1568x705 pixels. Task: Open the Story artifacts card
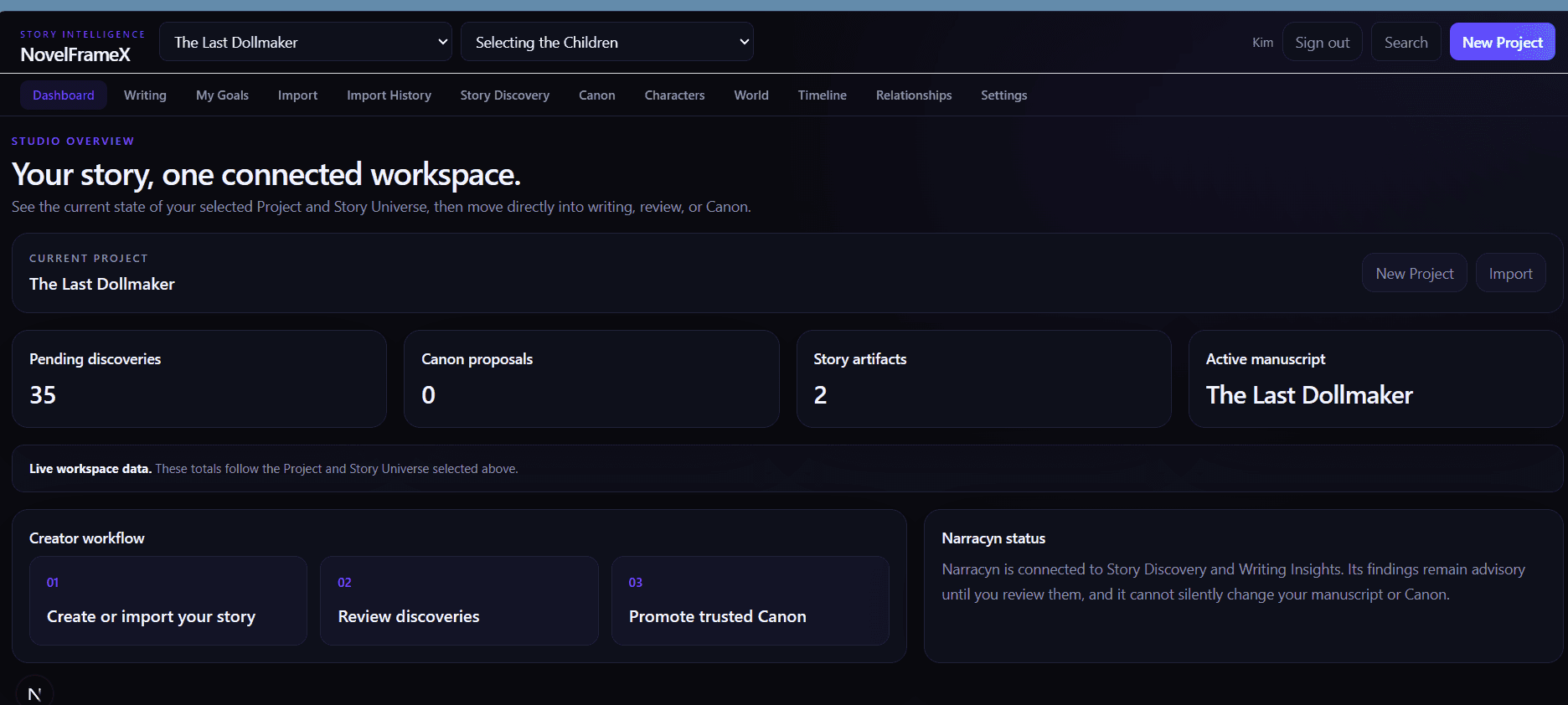[x=983, y=378]
